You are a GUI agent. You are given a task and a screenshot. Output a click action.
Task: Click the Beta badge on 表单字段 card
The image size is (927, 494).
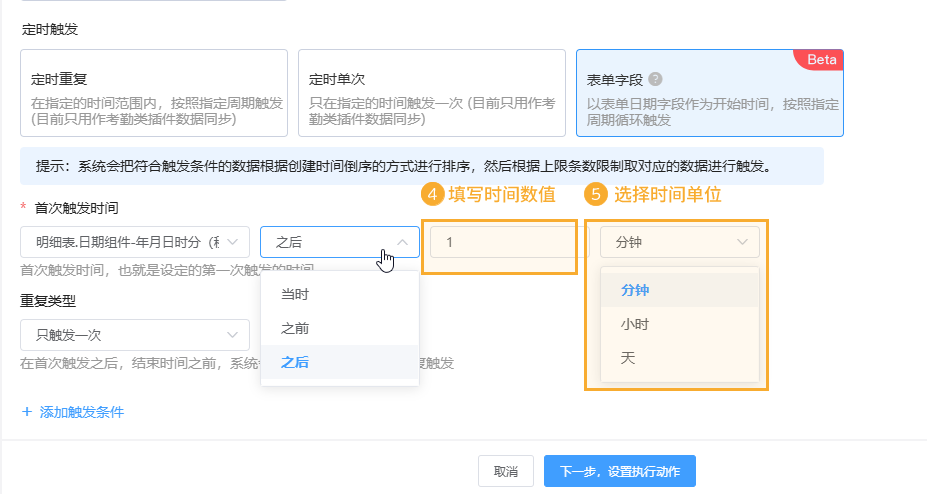tap(822, 60)
